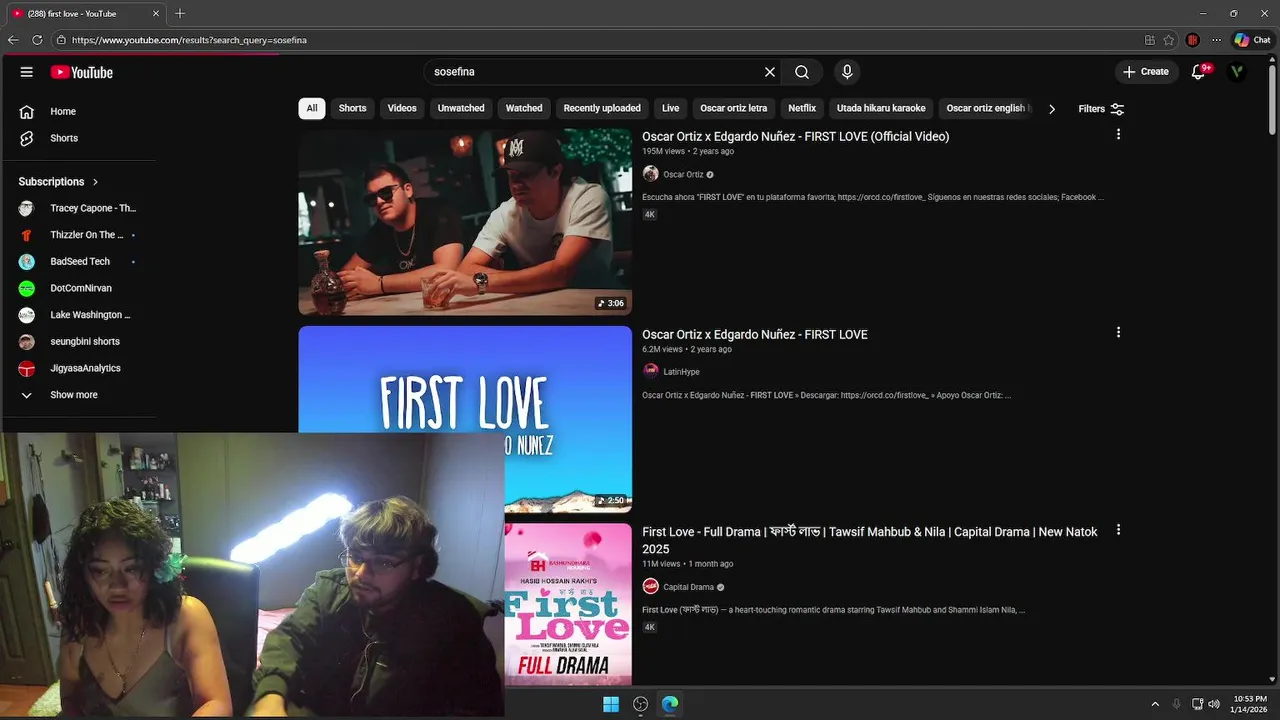Select the All filter chip
This screenshot has height=720, width=1280.
(312, 108)
